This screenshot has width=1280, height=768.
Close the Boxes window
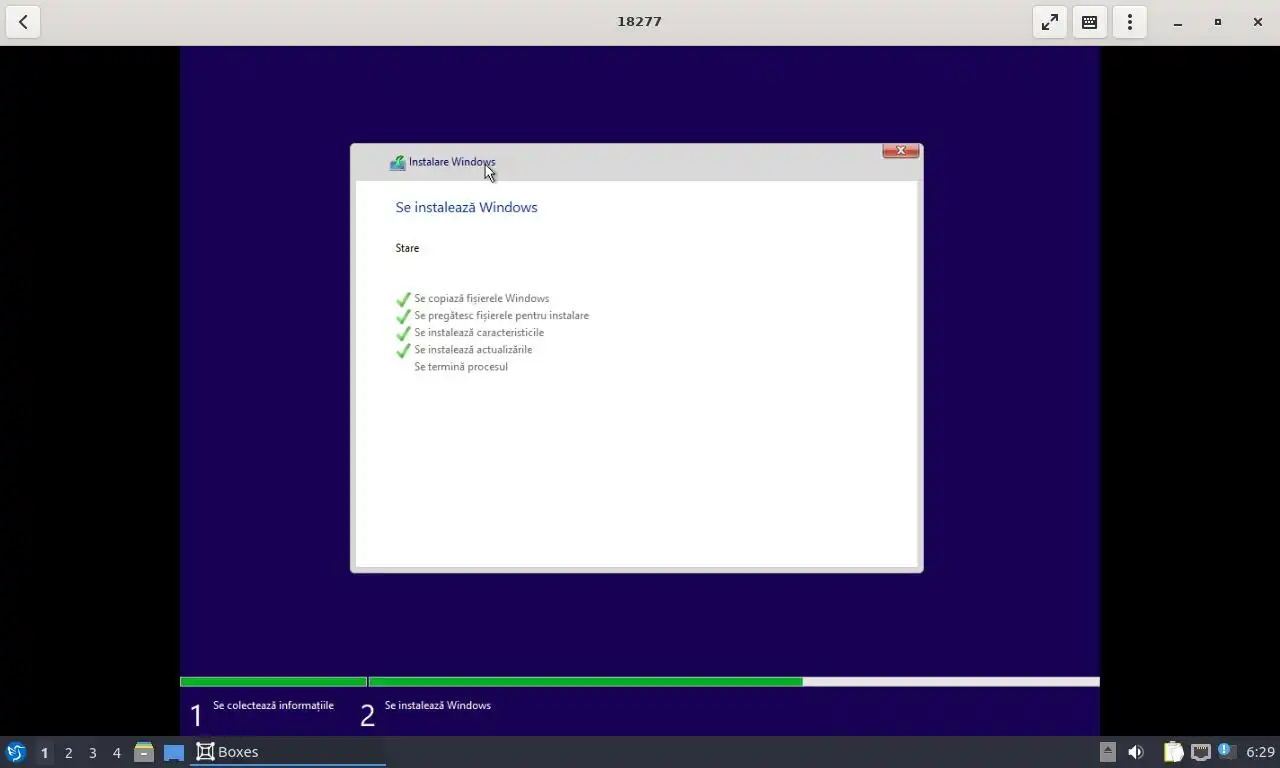coord(1258,22)
